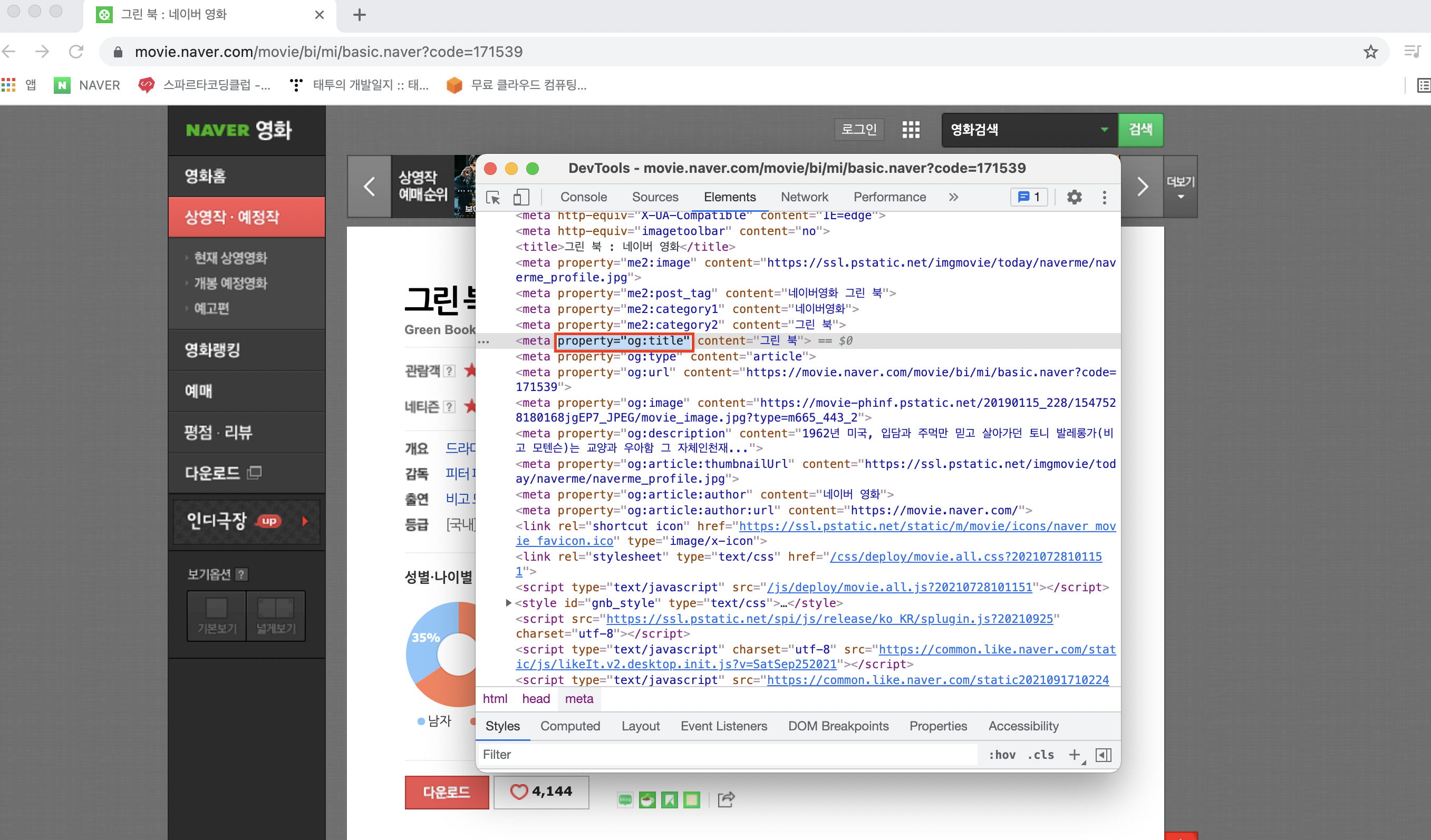Open 스파르타코딩클럽 bookmark
Viewport: 1431px width, 840px height.
205,85
